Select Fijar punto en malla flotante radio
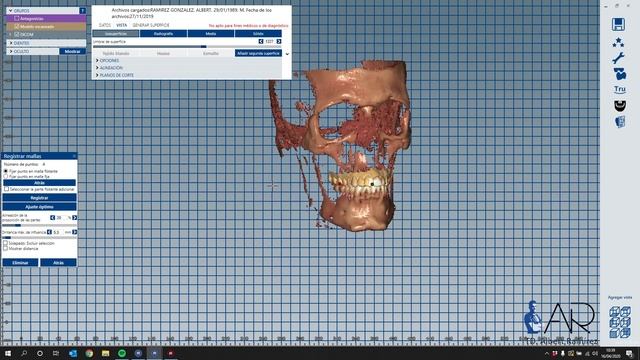The image size is (640, 360). pos(6,171)
